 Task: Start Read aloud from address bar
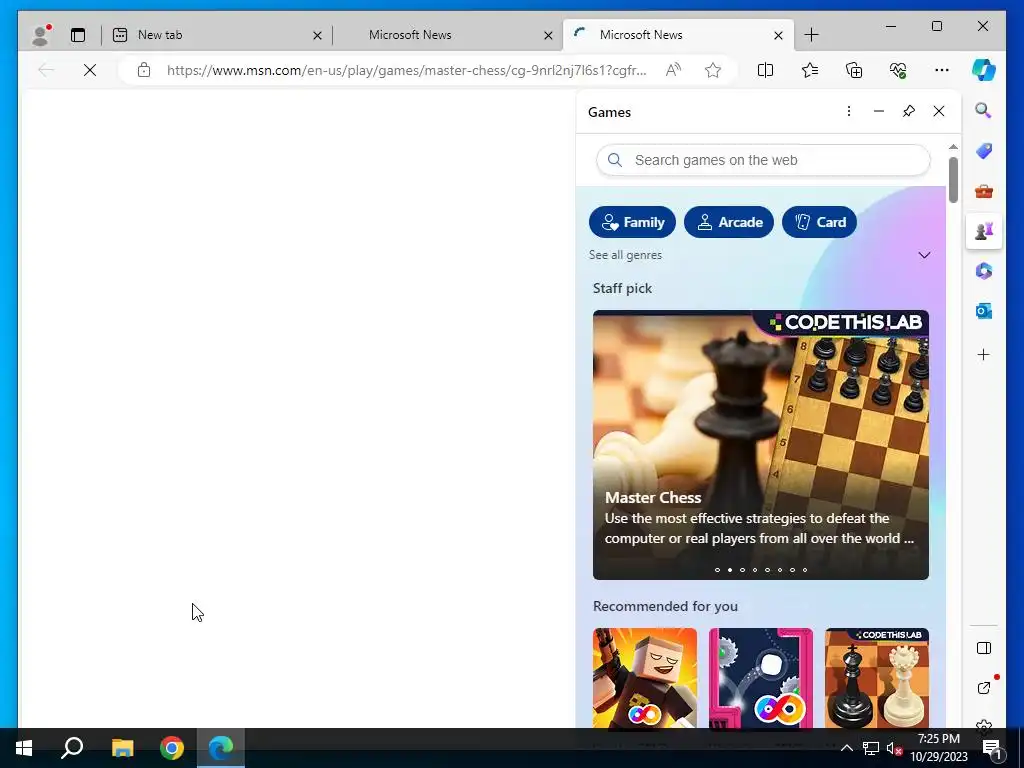tap(673, 70)
